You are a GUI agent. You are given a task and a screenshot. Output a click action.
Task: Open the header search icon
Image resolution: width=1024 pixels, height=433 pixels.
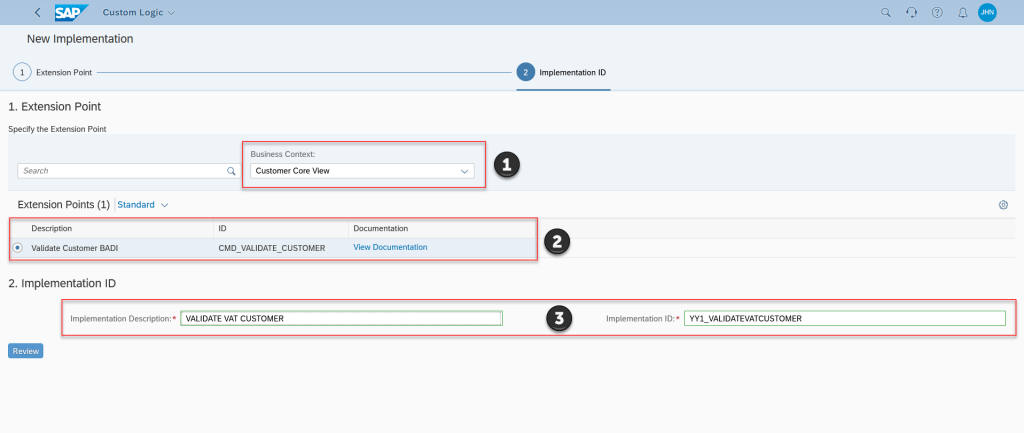point(885,13)
